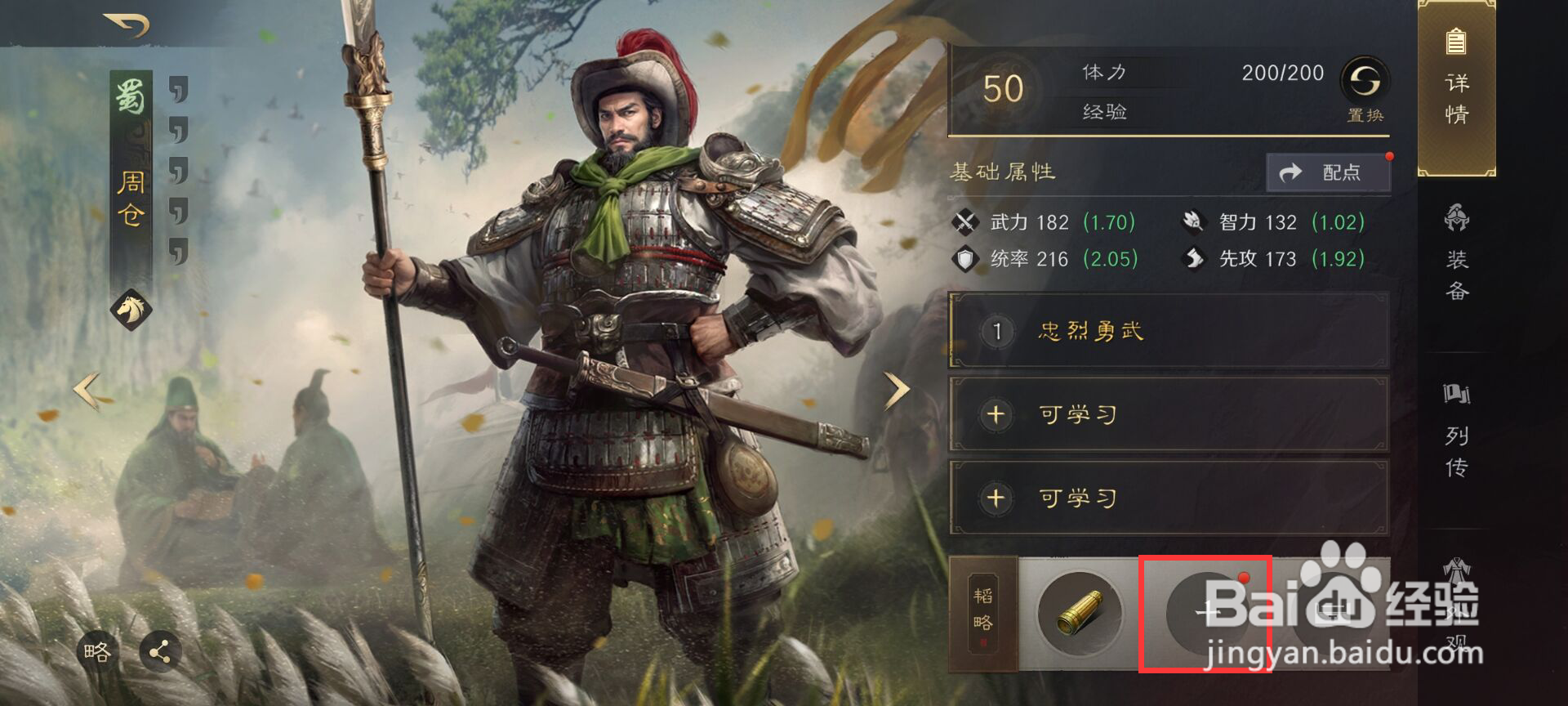Click the 置换 swap icon

[1365, 89]
